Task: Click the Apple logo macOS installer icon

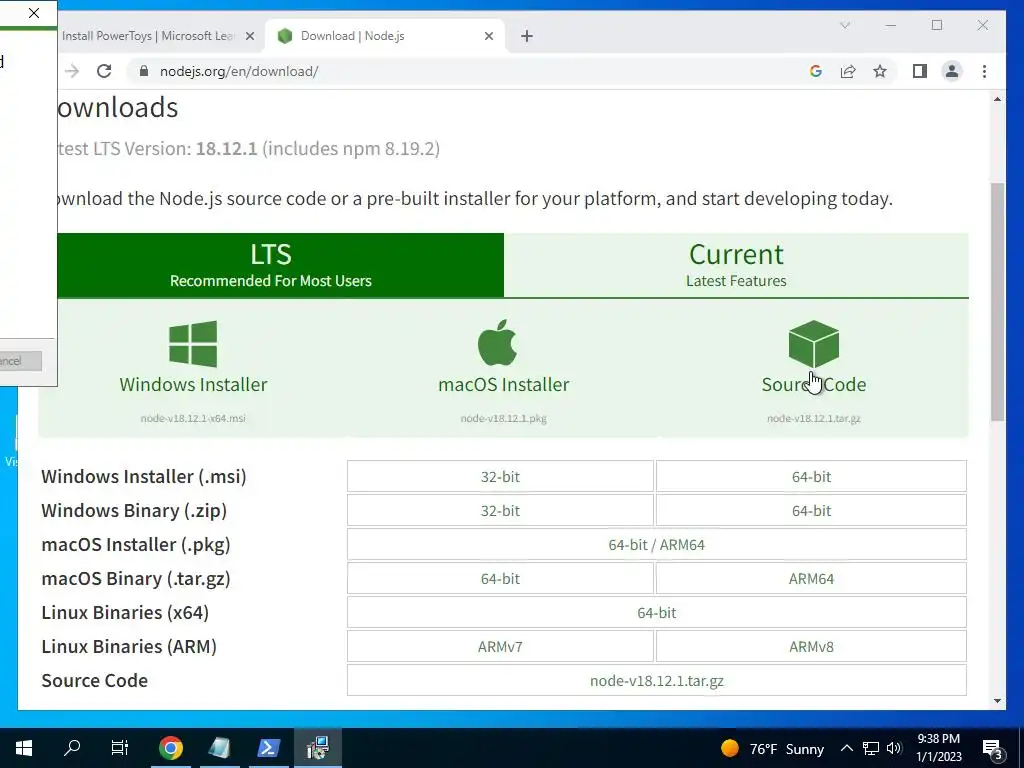Action: tap(497, 343)
